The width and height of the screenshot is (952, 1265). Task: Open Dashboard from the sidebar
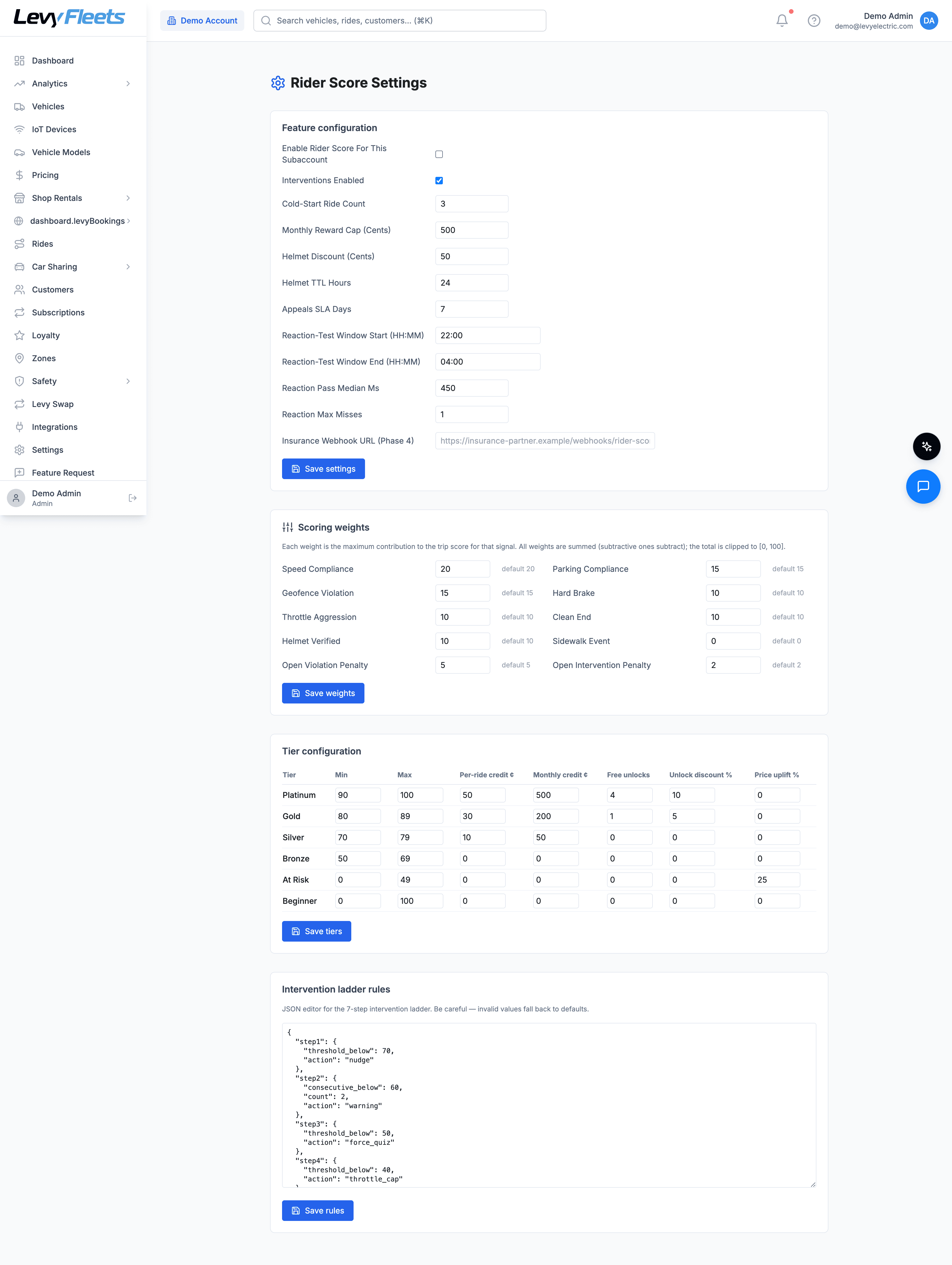pyautogui.click(x=73, y=61)
